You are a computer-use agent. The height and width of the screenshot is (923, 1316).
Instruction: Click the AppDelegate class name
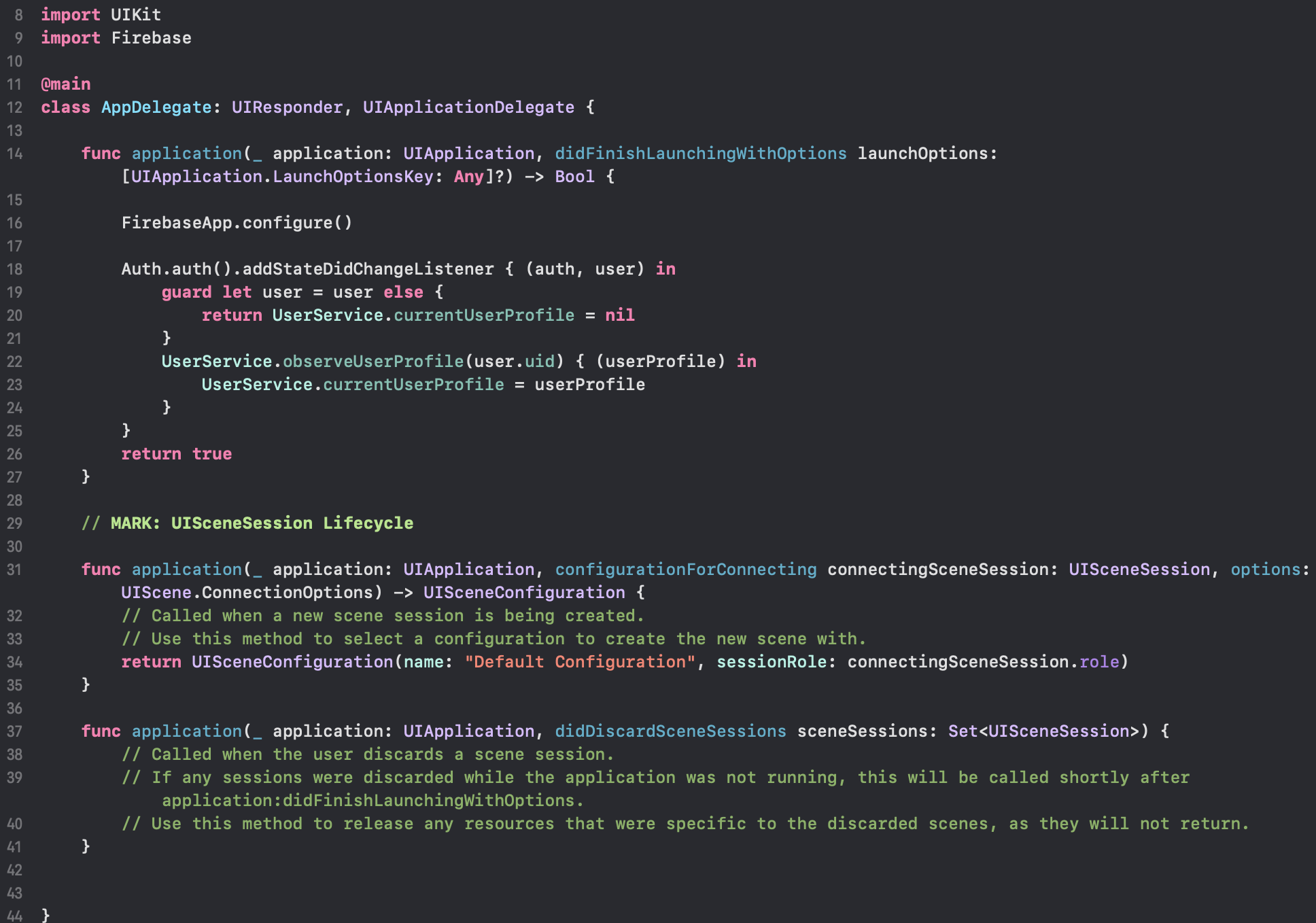tap(156, 107)
